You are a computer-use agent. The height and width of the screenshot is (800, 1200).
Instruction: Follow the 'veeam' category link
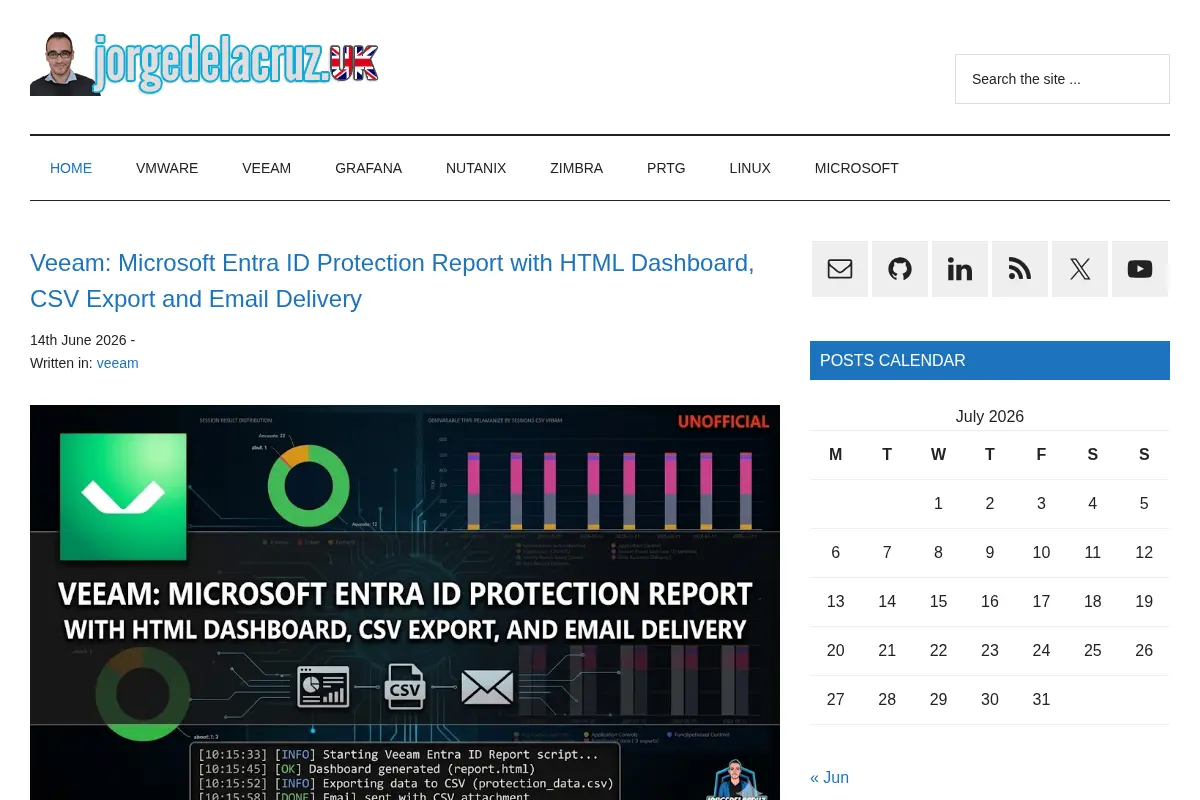tap(117, 363)
